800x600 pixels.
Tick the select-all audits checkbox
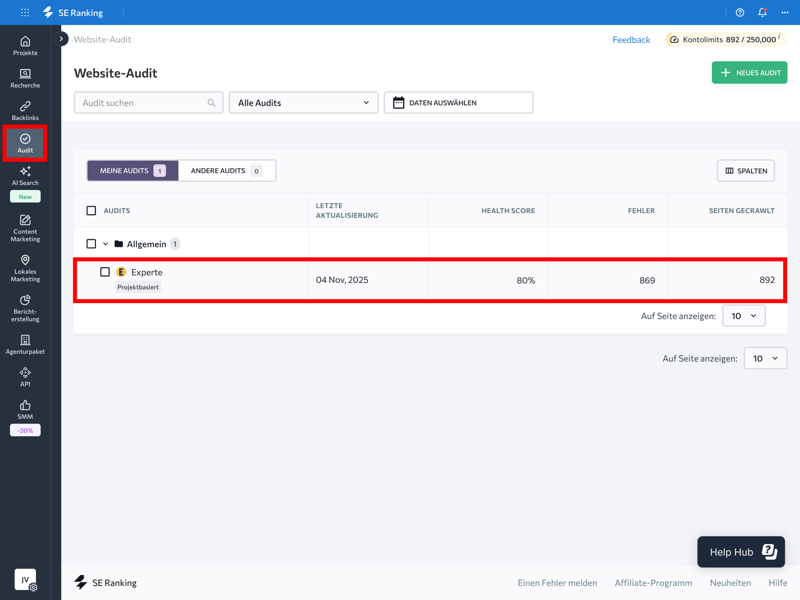point(91,211)
